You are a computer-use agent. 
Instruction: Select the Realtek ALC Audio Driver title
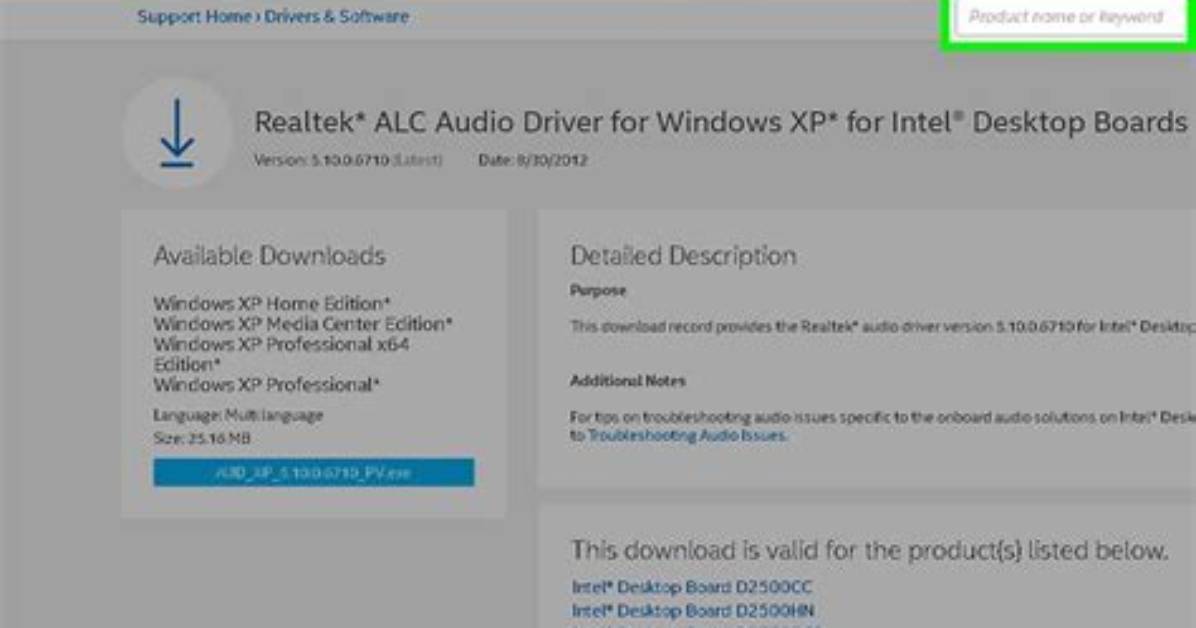pyautogui.click(x=720, y=122)
